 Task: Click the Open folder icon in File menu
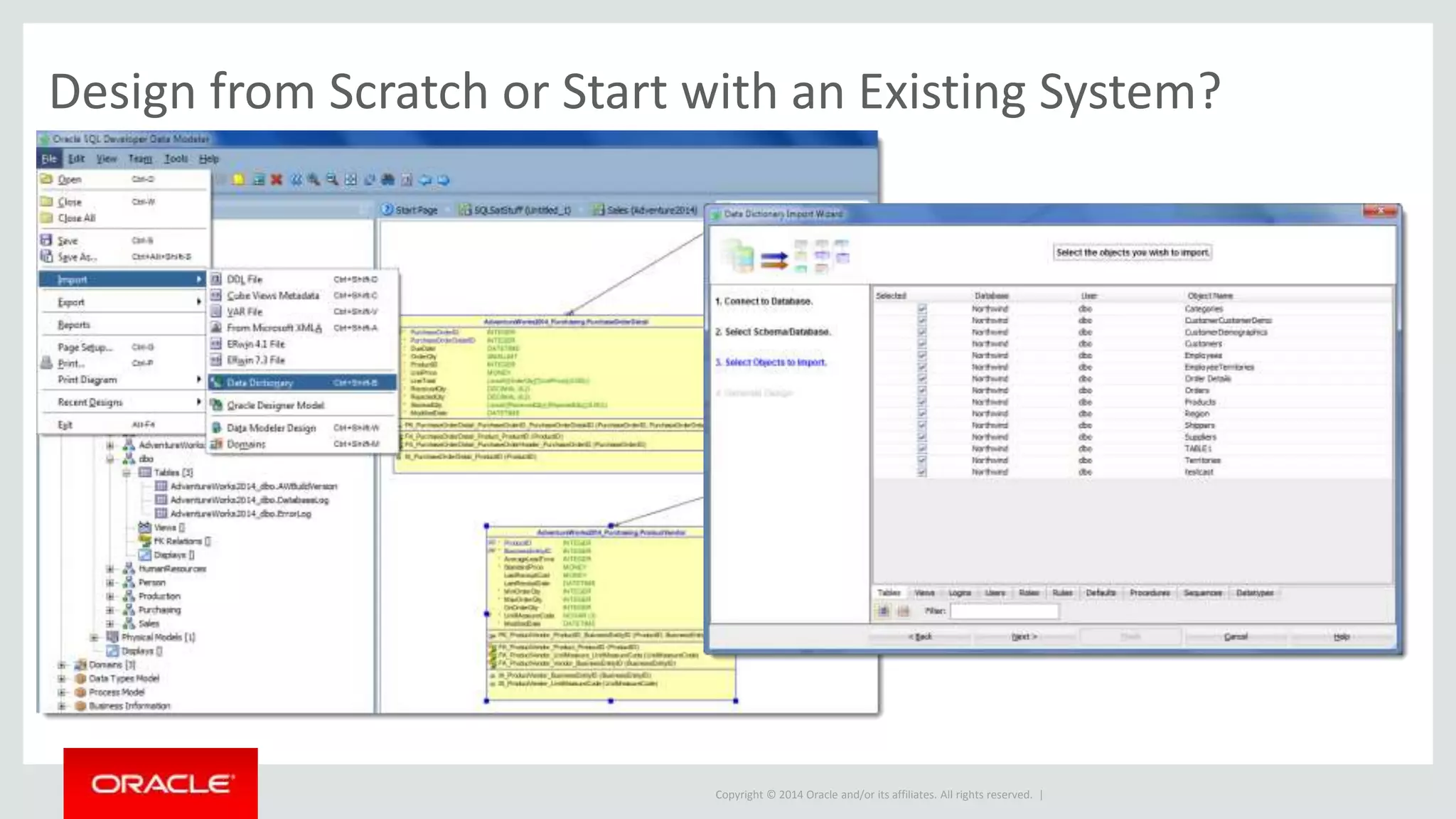pos(47,179)
